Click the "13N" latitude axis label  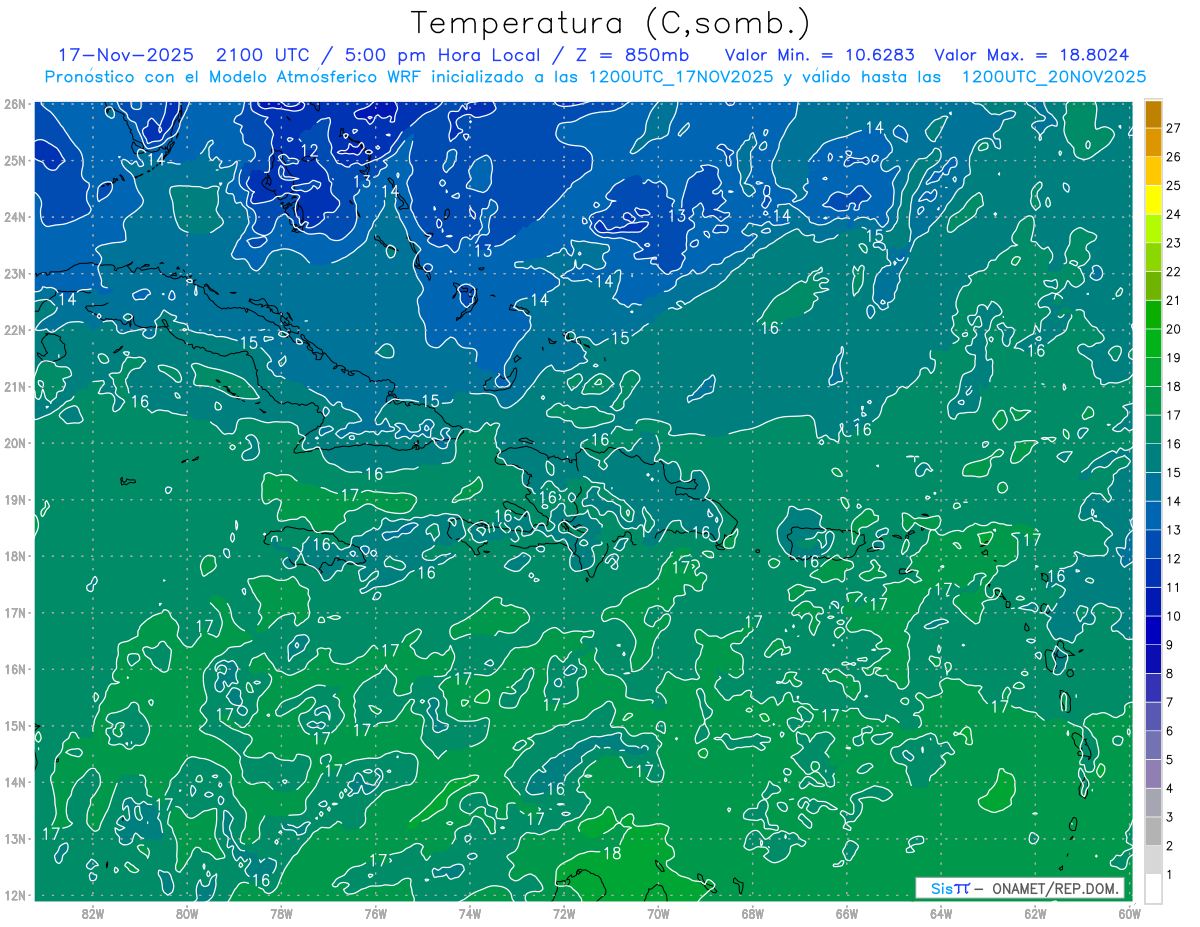tap(14, 838)
